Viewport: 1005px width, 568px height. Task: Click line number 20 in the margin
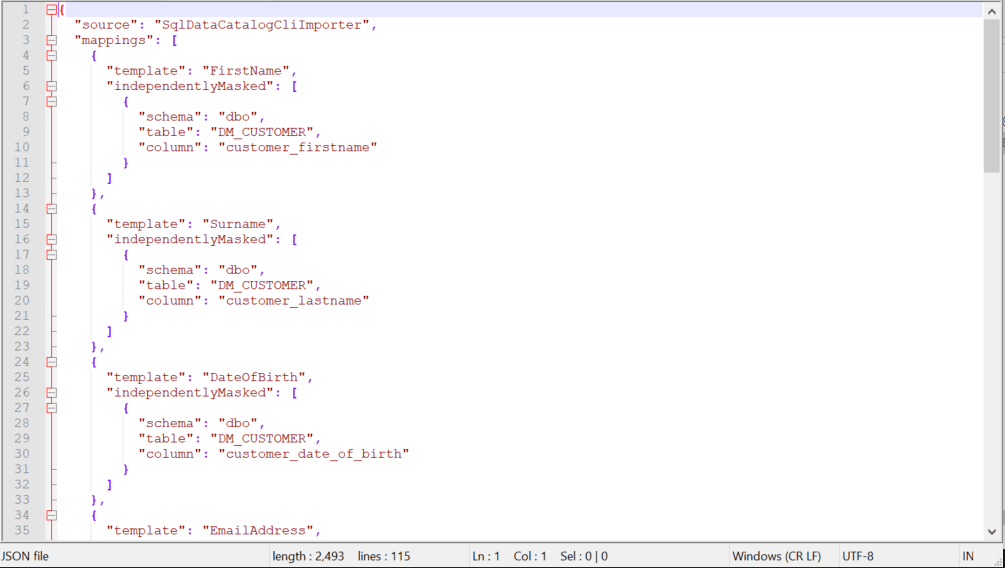22,301
